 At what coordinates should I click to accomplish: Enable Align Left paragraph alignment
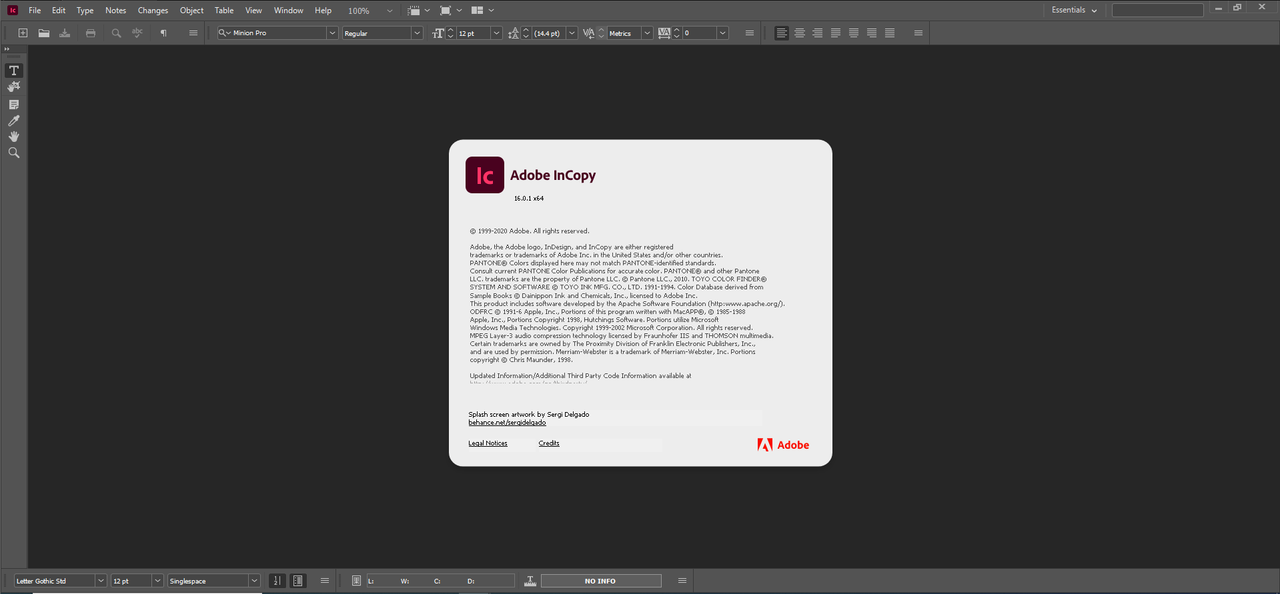coord(782,33)
